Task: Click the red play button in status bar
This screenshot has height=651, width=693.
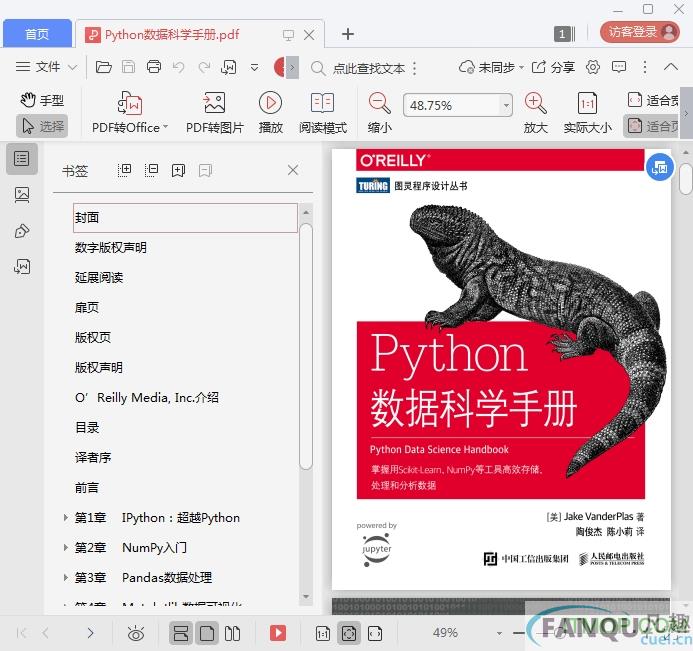Action: (x=278, y=633)
